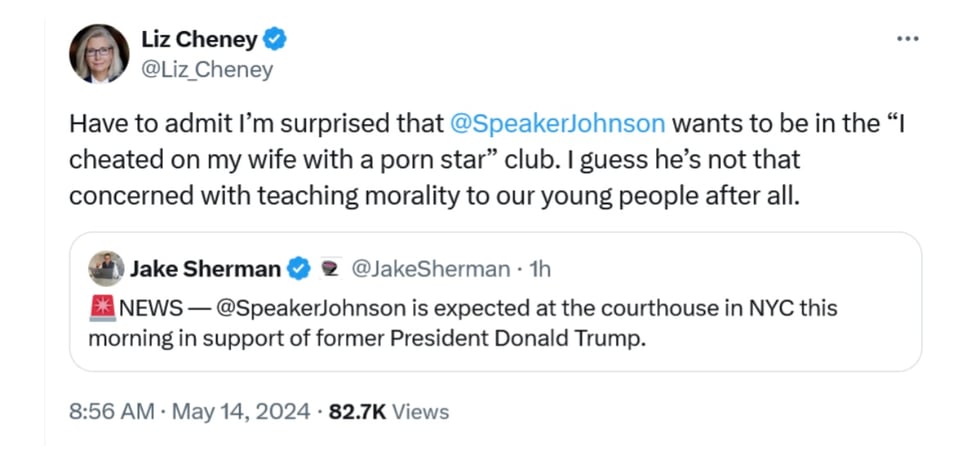Click Liz Cheney's blue verified badge
960x453 pixels.
click(275, 40)
